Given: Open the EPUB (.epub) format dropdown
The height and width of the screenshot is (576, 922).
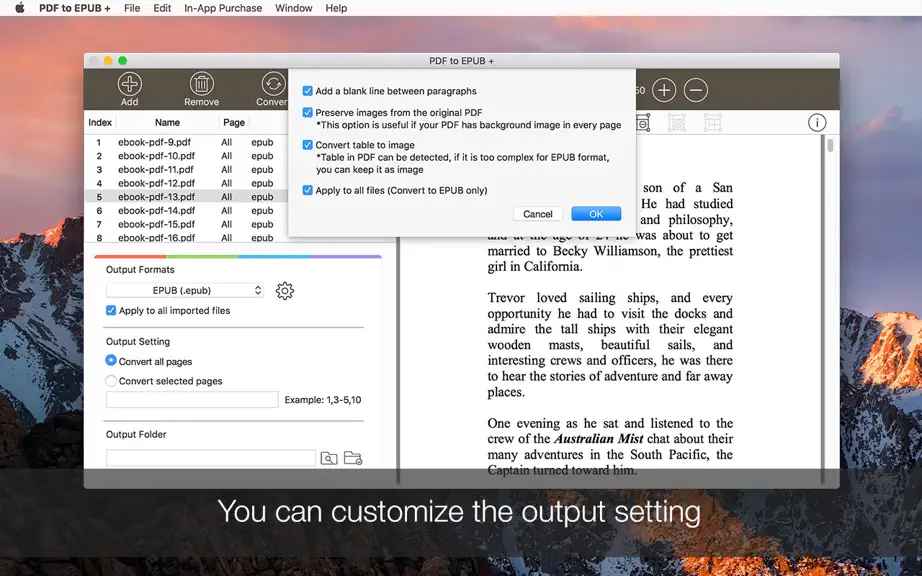Looking at the screenshot, I should (185, 290).
